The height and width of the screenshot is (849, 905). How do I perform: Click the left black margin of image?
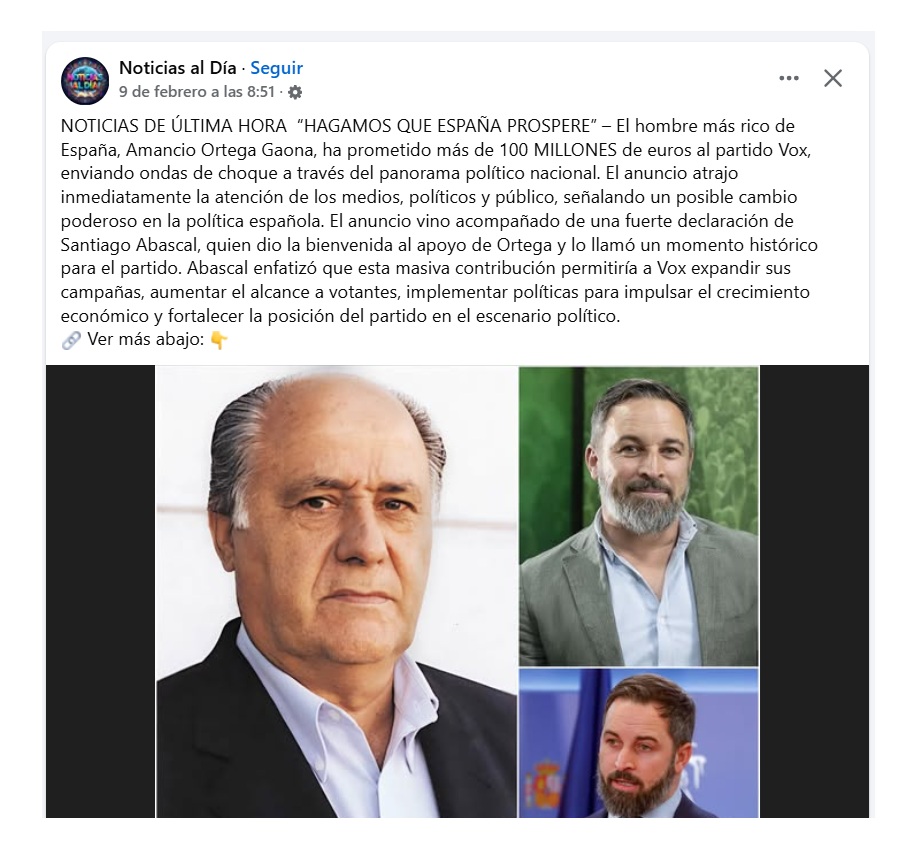click(x=100, y=592)
